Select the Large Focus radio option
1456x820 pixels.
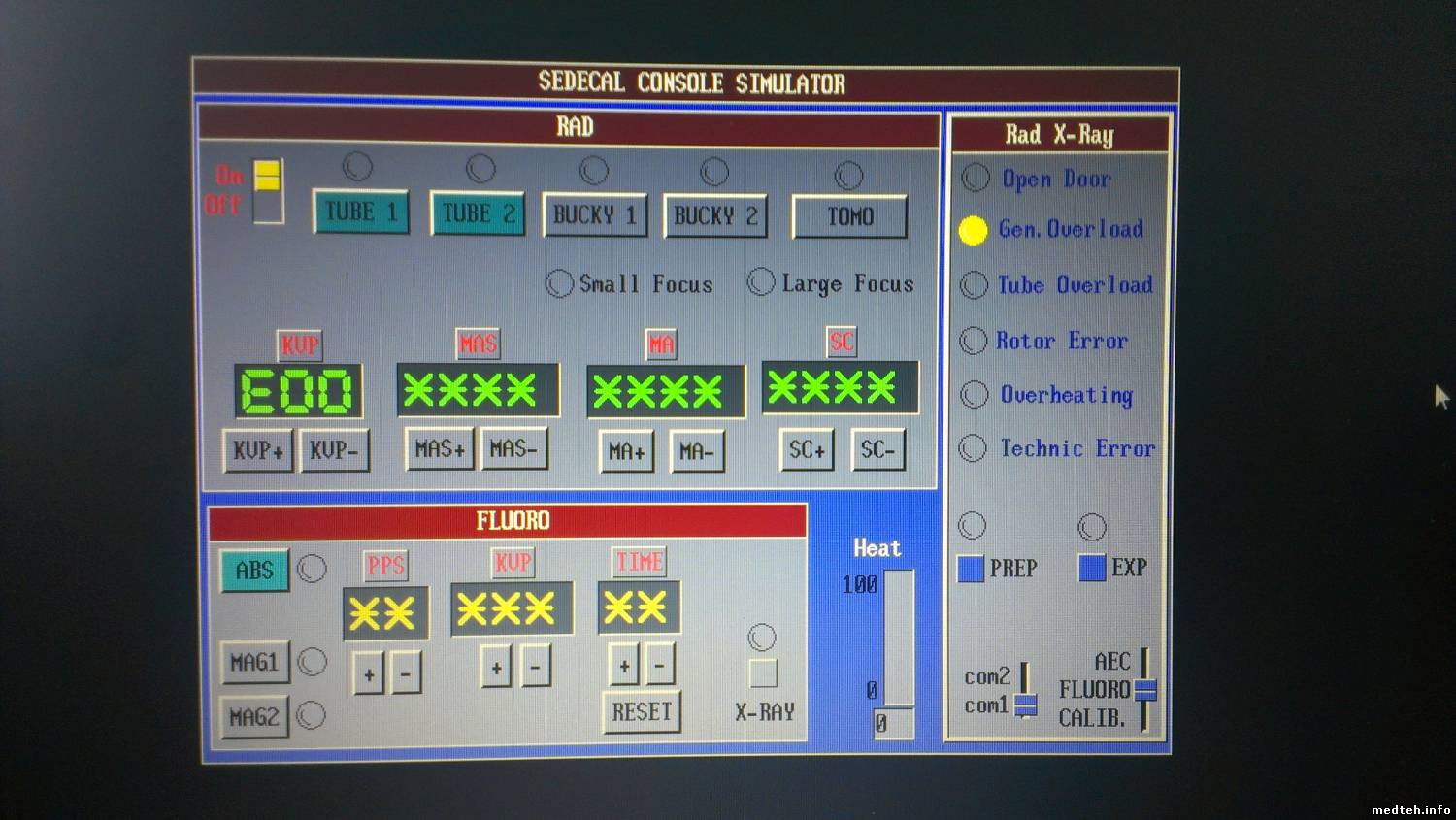coord(761,282)
